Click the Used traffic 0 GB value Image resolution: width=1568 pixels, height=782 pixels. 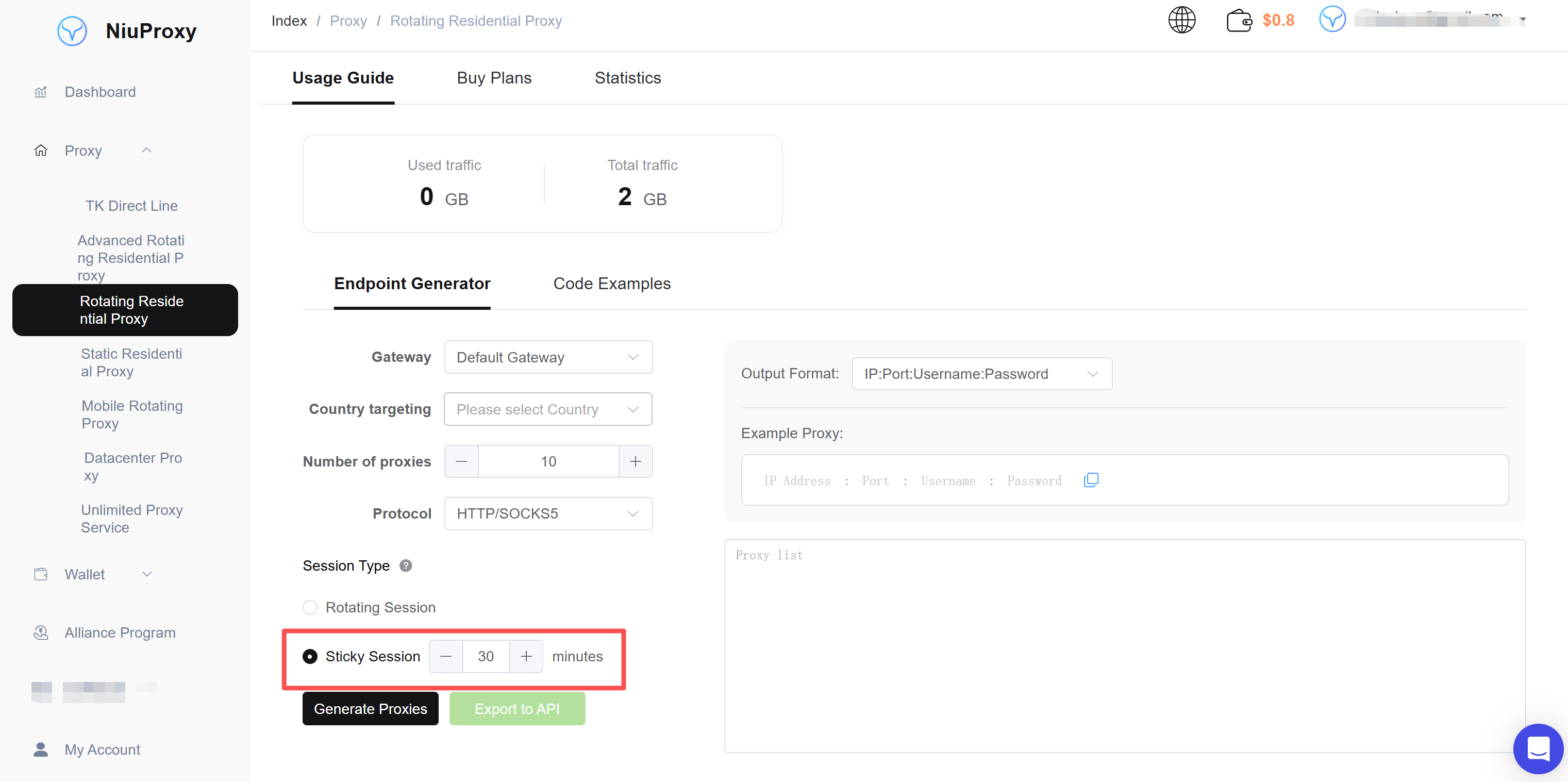point(444,196)
